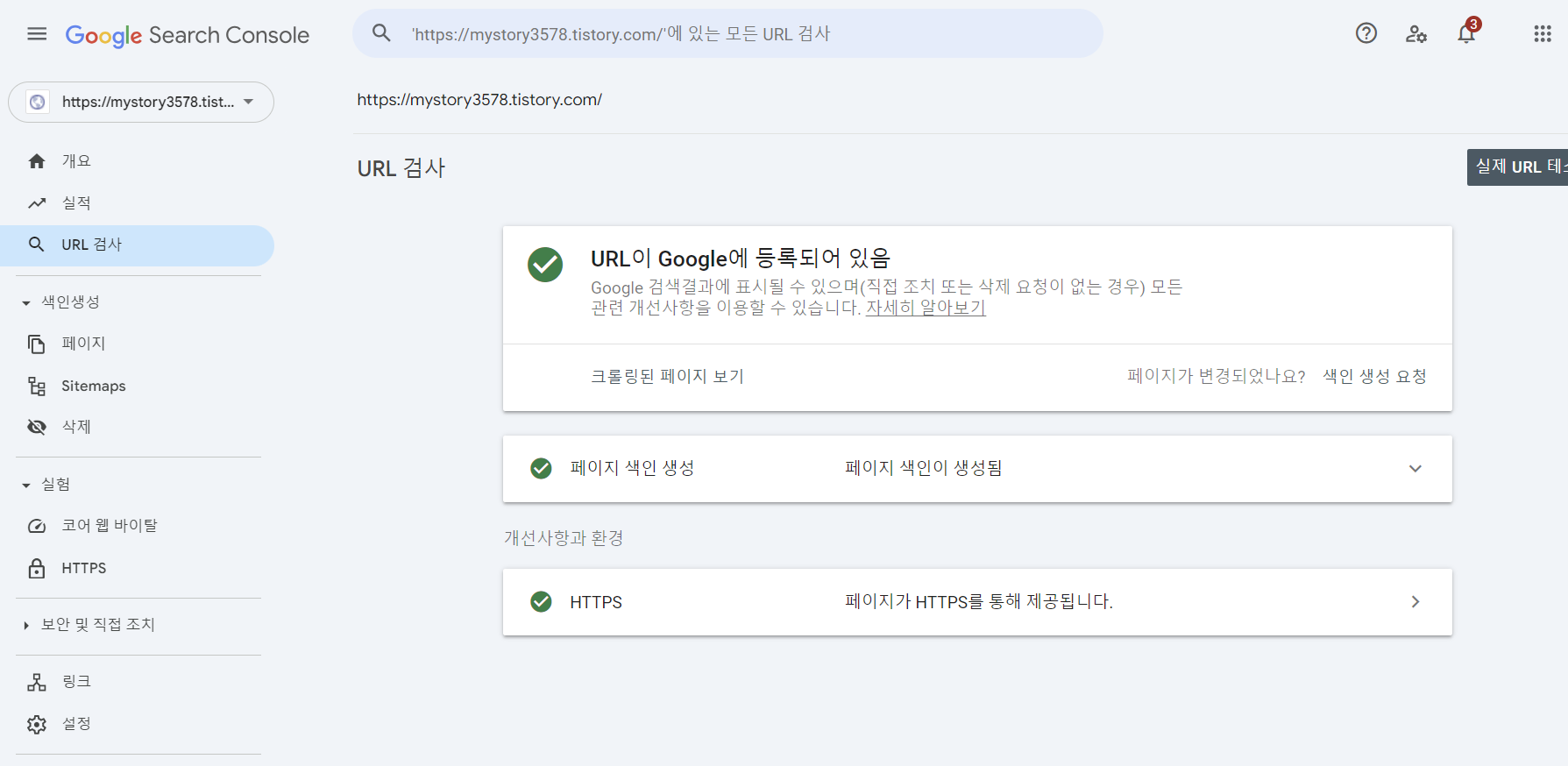Click the pages icon beside 페이지
Screen dimensions: 1568x766
click(37, 344)
